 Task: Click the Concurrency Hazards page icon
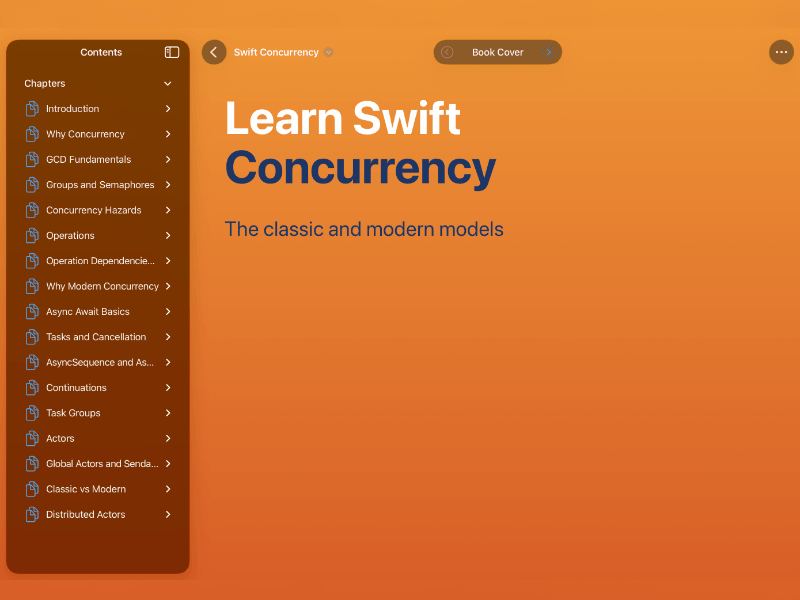pos(32,210)
